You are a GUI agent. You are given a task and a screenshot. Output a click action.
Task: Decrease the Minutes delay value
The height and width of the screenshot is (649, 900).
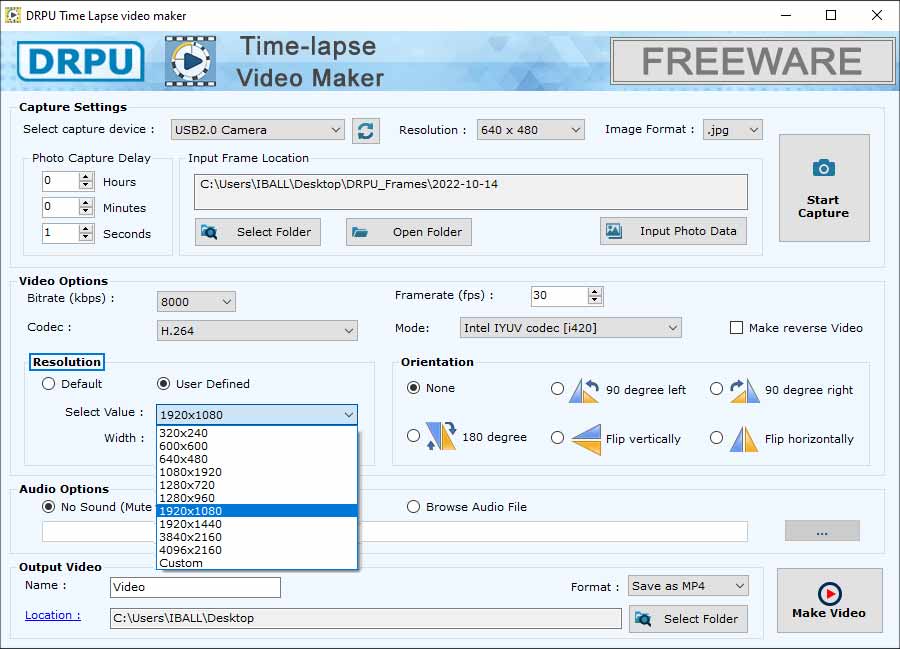point(86,211)
